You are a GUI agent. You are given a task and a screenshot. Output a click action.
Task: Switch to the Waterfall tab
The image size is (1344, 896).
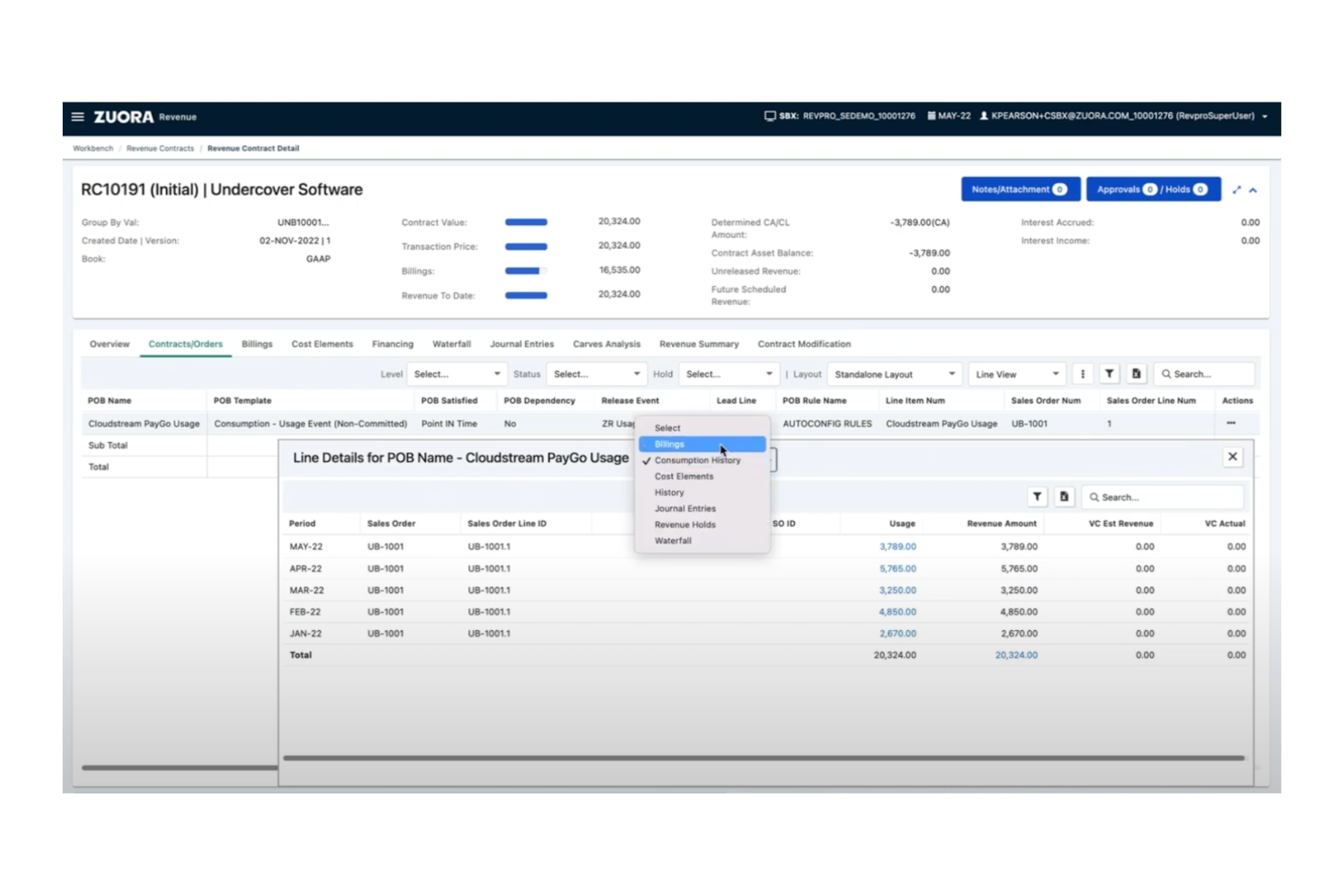tap(451, 344)
